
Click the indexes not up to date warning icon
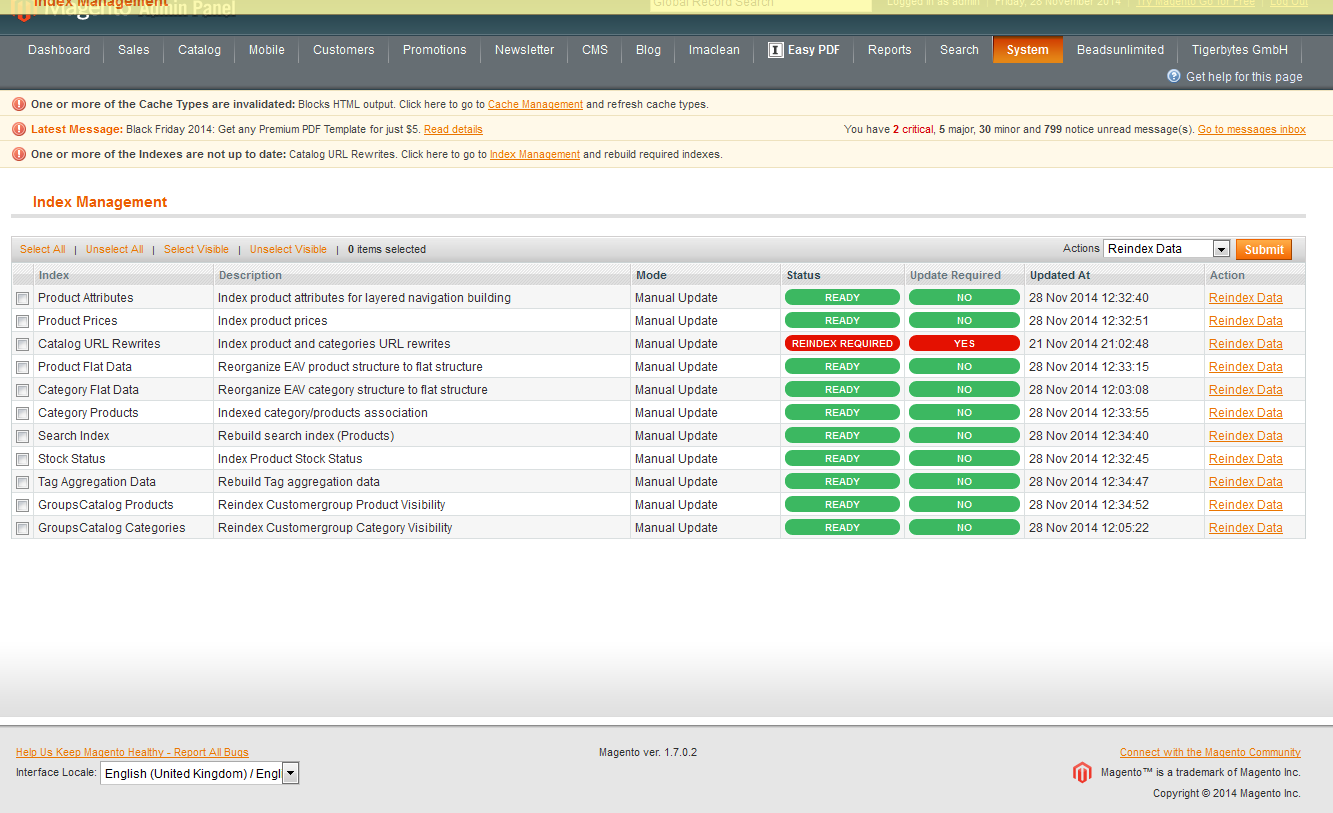coord(19,154)
